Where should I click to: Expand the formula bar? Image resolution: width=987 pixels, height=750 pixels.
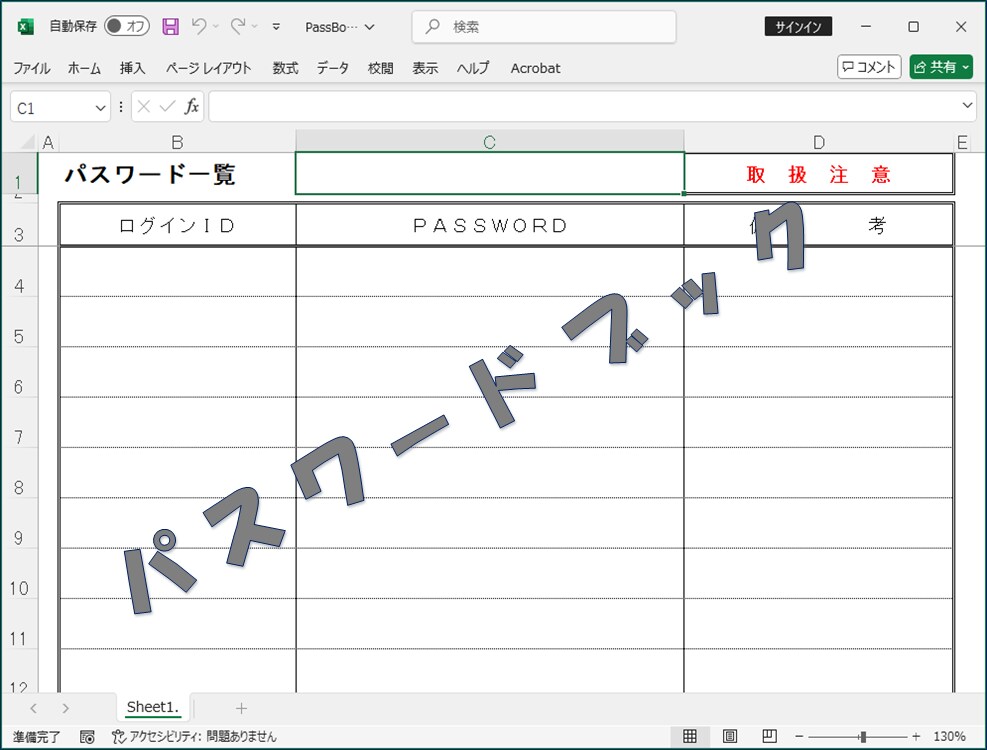[x=967, y=106]
